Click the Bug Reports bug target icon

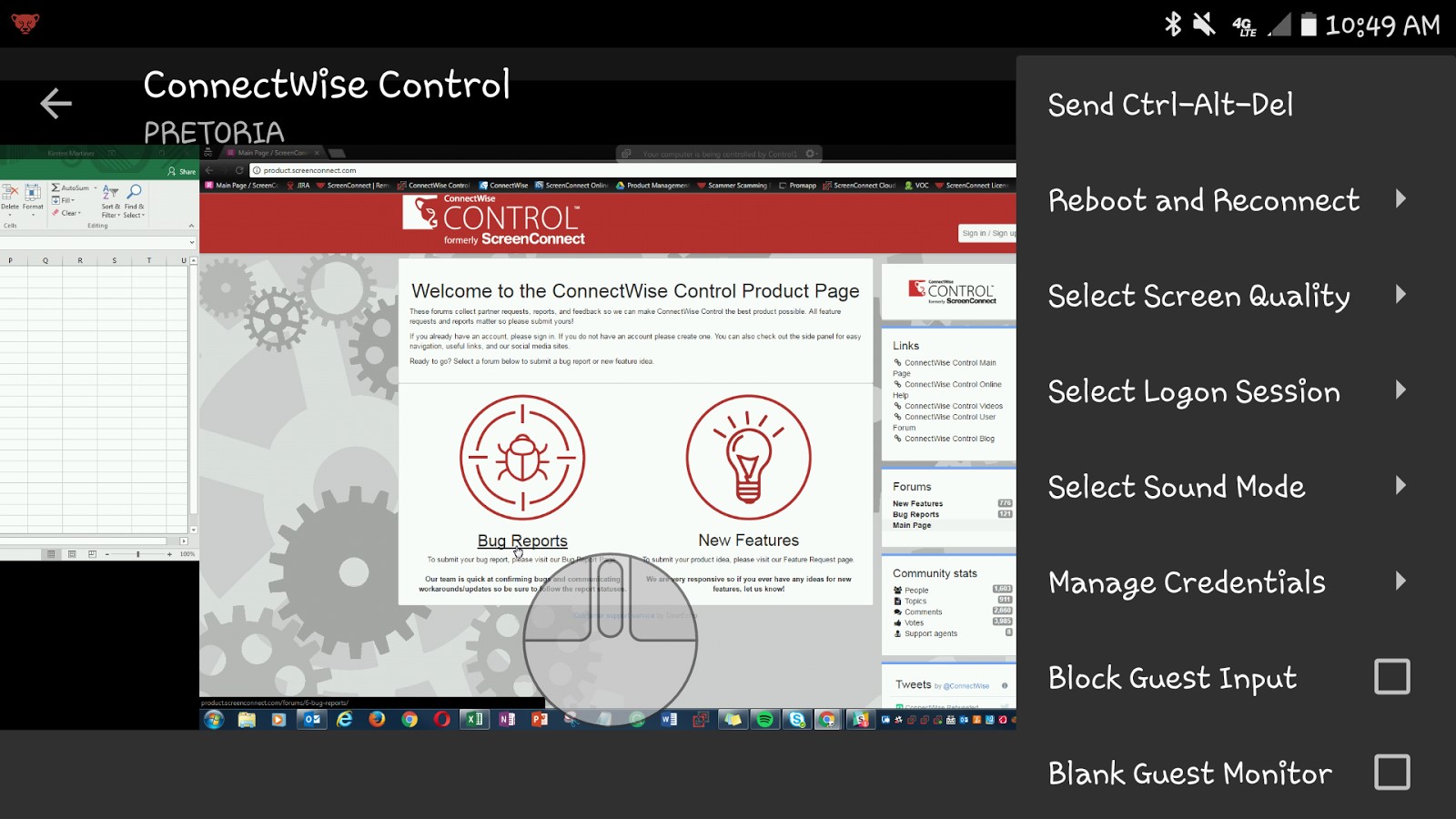(524, 458)
